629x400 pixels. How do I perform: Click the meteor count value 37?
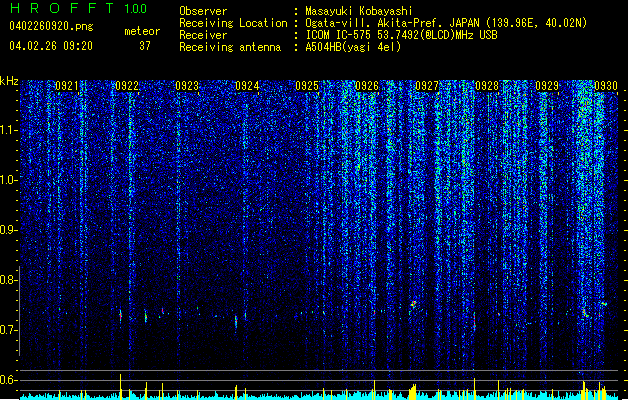coord(145,46)
